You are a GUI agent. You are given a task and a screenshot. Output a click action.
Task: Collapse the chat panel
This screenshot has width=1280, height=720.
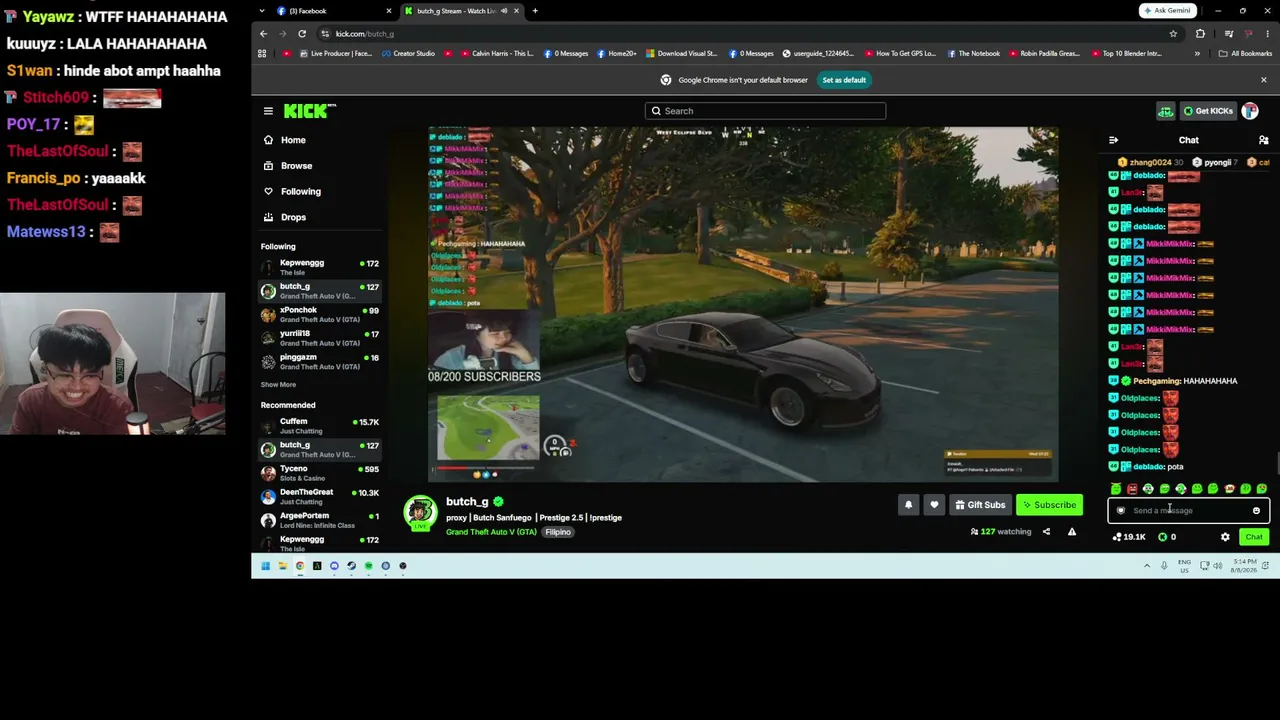coord(1113,140)
